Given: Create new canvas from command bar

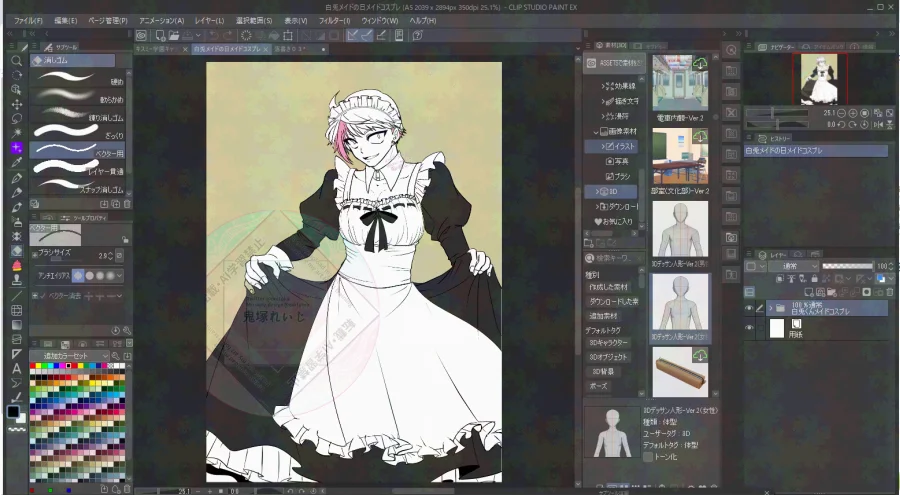Looking at the screenshot, I should pos(161,36).
